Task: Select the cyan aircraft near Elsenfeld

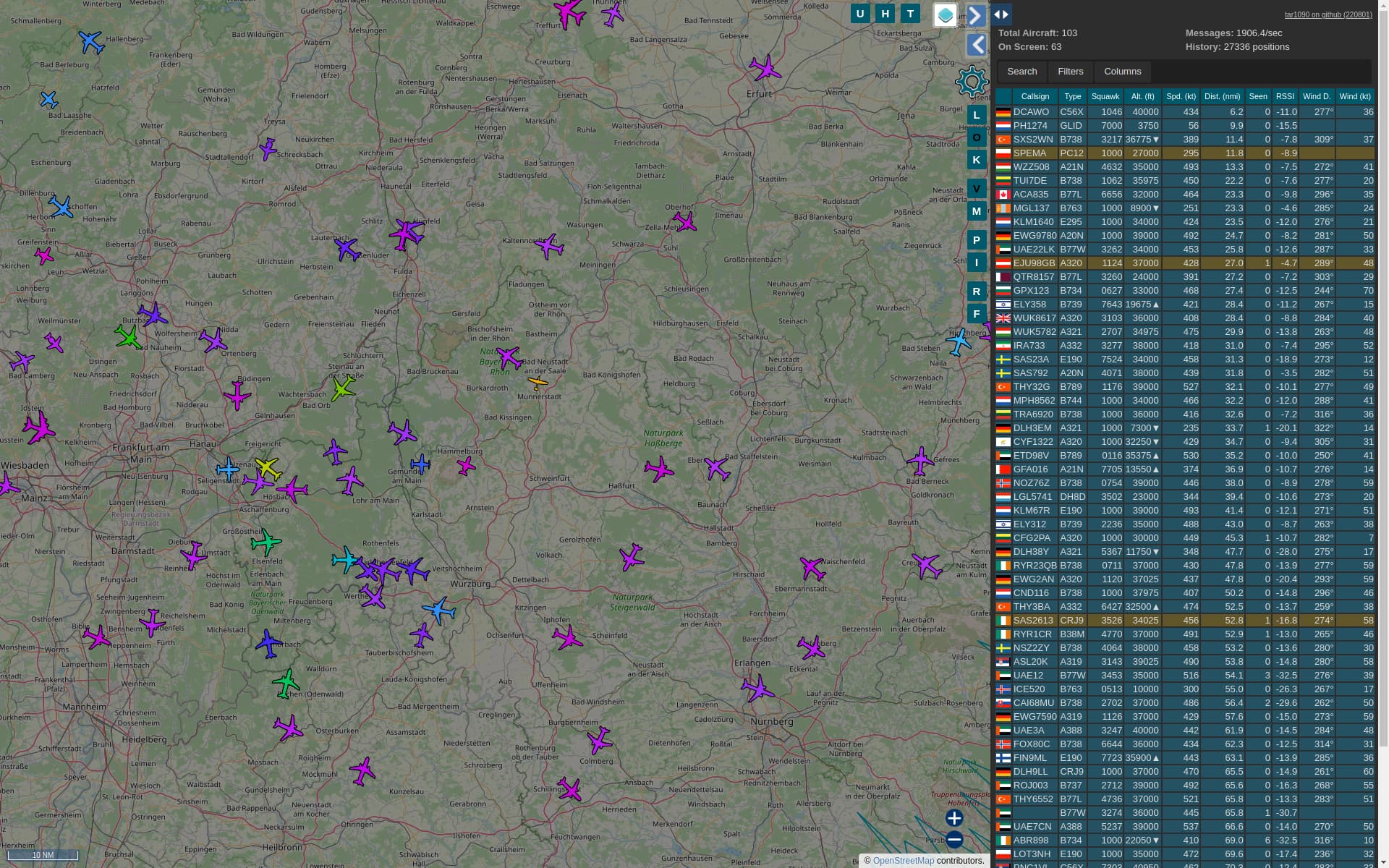Action: tap(346, 560)
